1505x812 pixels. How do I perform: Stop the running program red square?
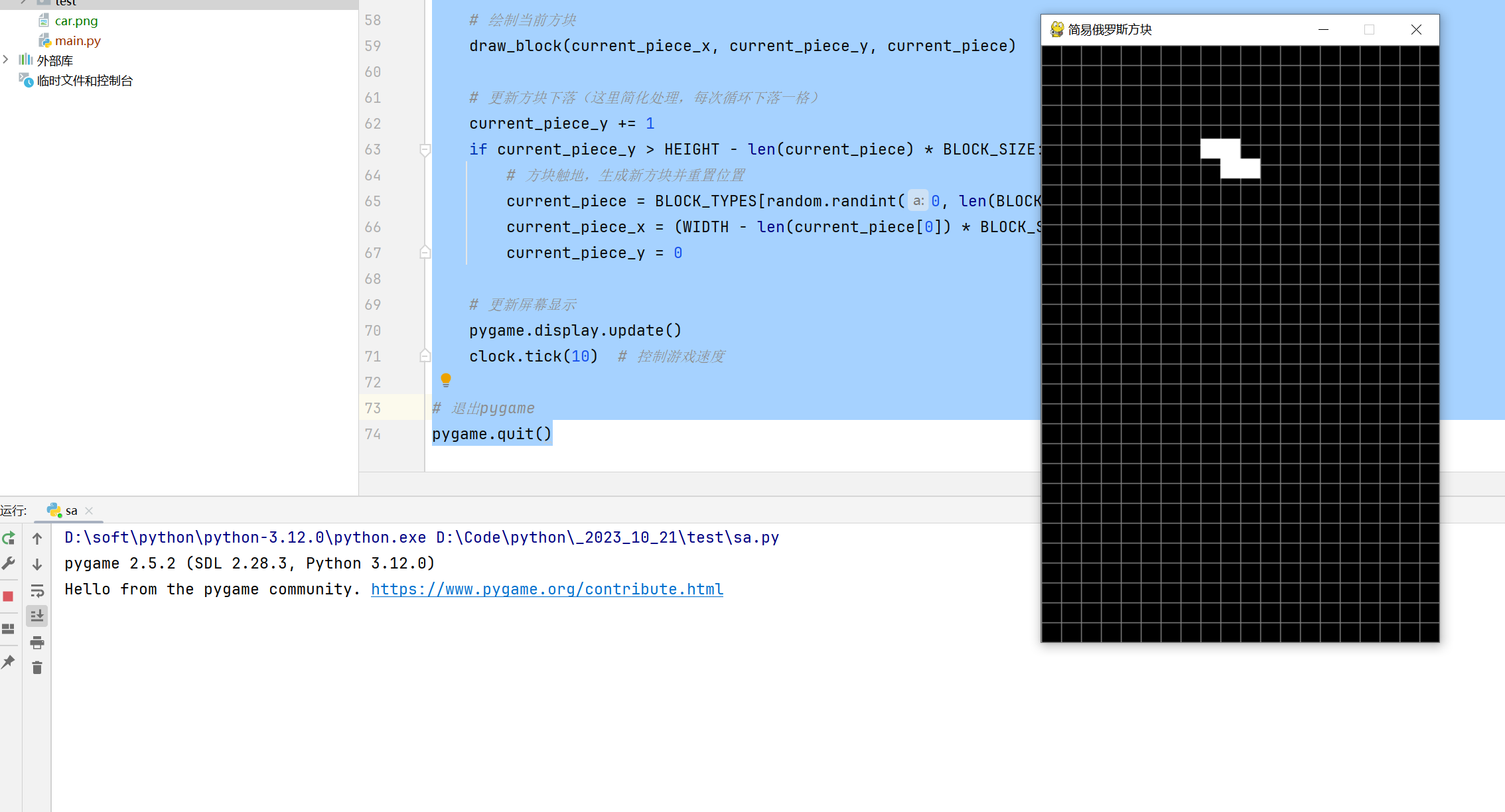(9, 596)
